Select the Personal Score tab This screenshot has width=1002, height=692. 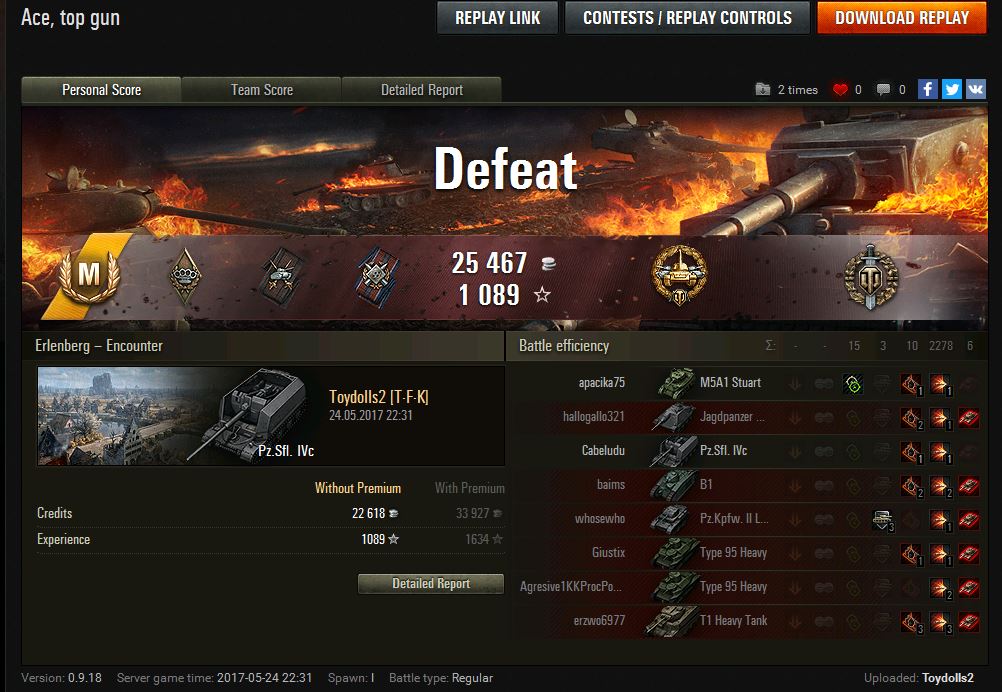(x=102, y=90)
